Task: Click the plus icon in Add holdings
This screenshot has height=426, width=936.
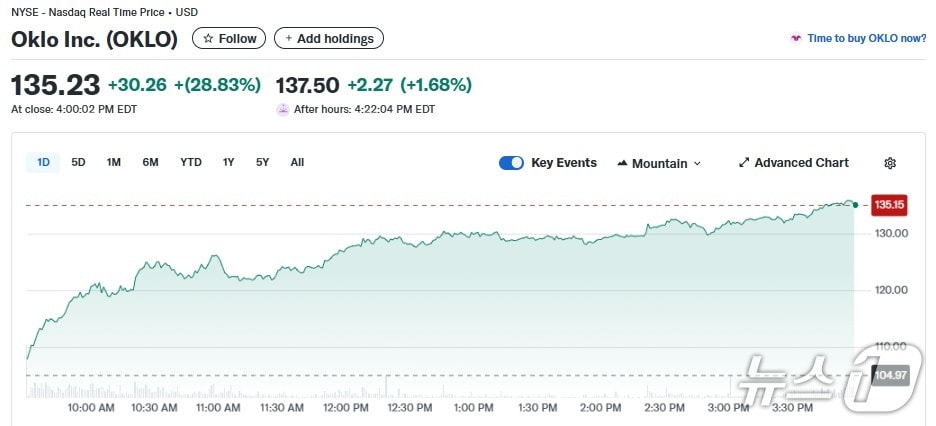Action: point(289,39)
